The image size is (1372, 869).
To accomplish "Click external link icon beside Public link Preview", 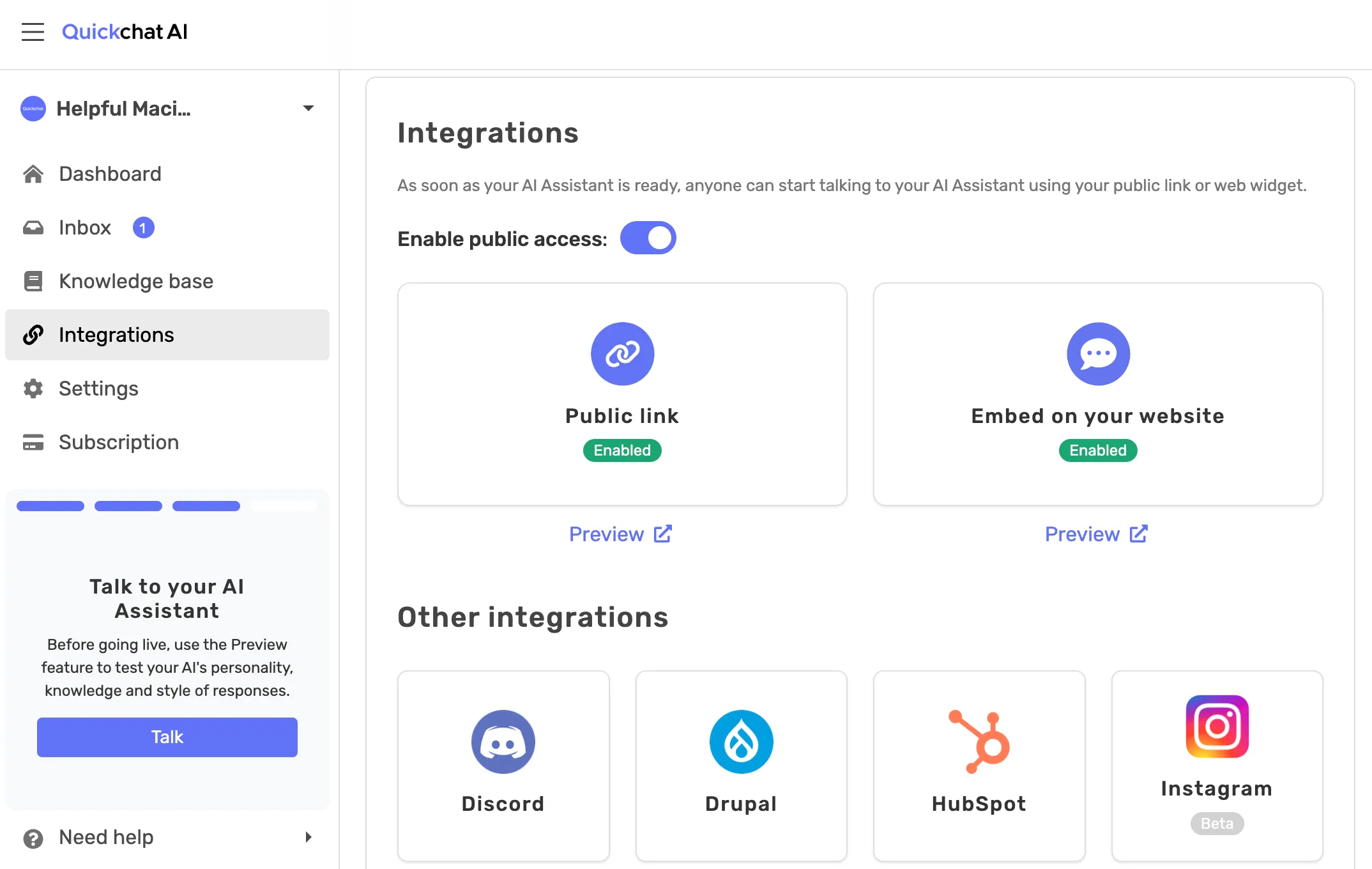I will point(662,534).
